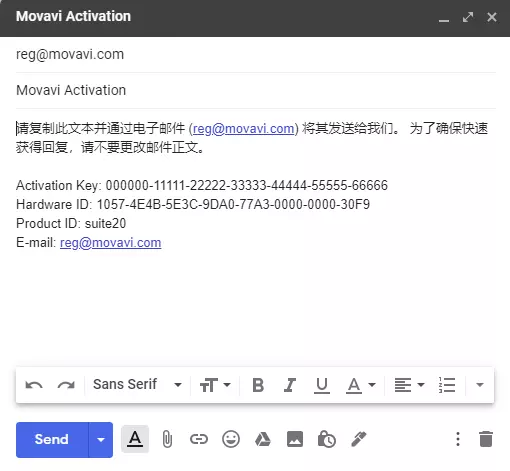Click the Send button
This screenshot has height=471, width=510.
click(x=52, y=440)
